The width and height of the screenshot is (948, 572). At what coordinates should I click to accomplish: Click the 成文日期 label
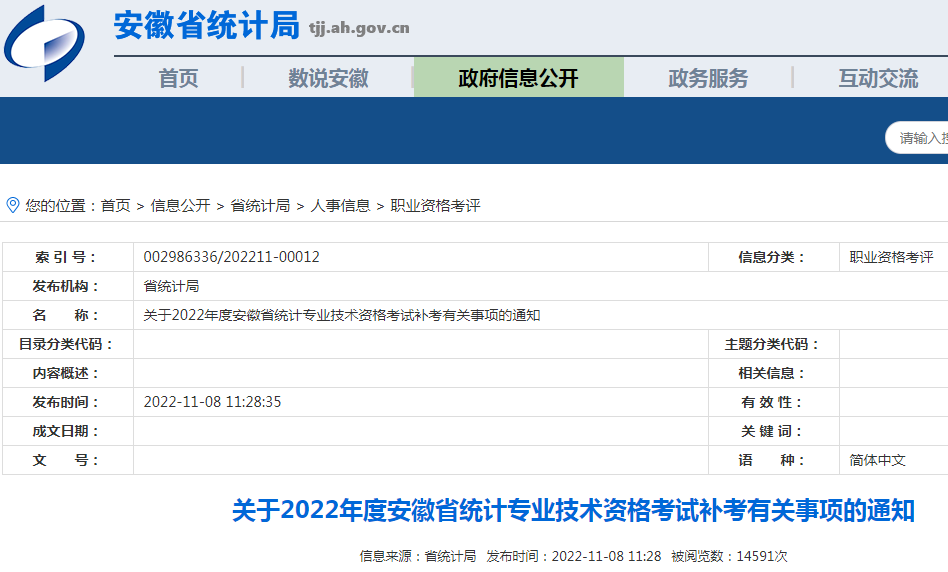point(66,431)
